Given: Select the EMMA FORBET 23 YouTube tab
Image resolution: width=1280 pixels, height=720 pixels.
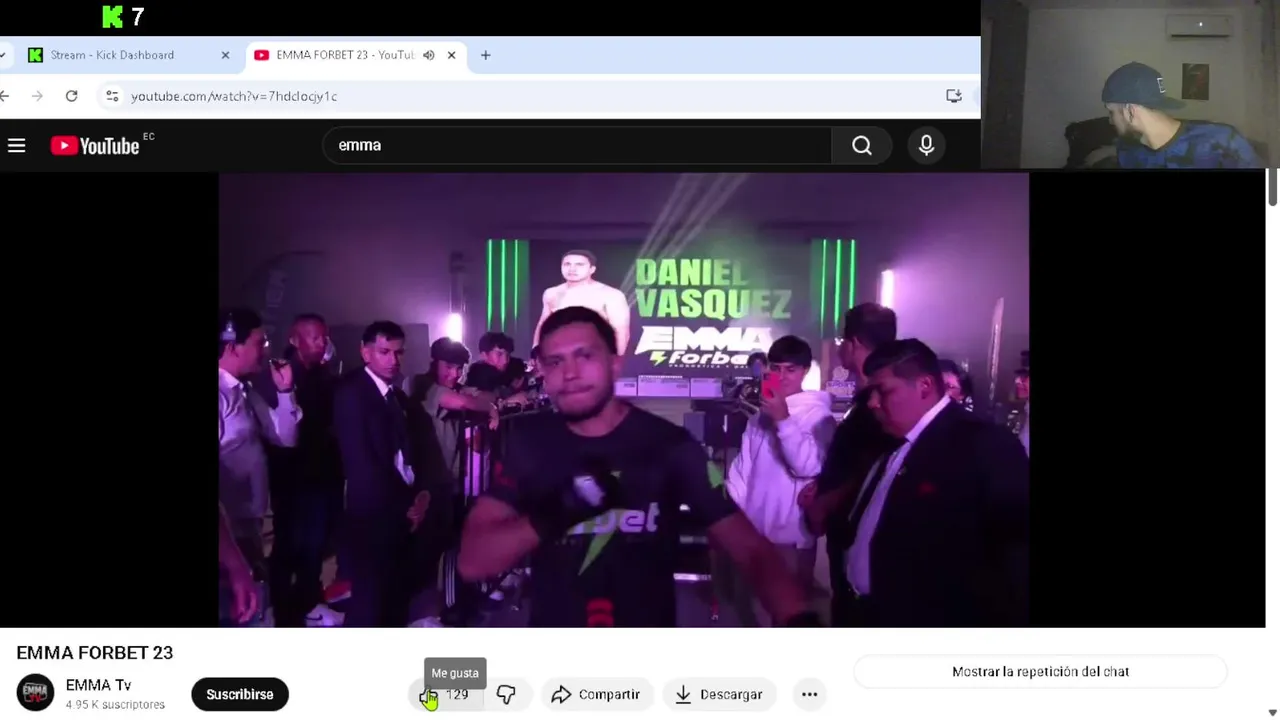Looking at the screenshot, I should 355,55.
